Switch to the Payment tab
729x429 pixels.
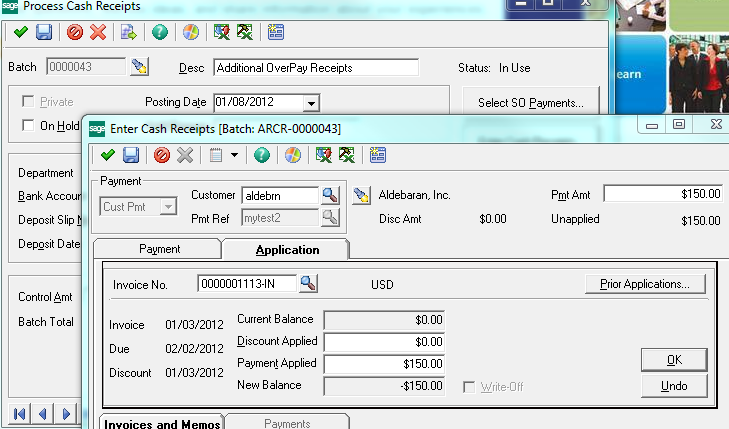click(x=159, y=249)
